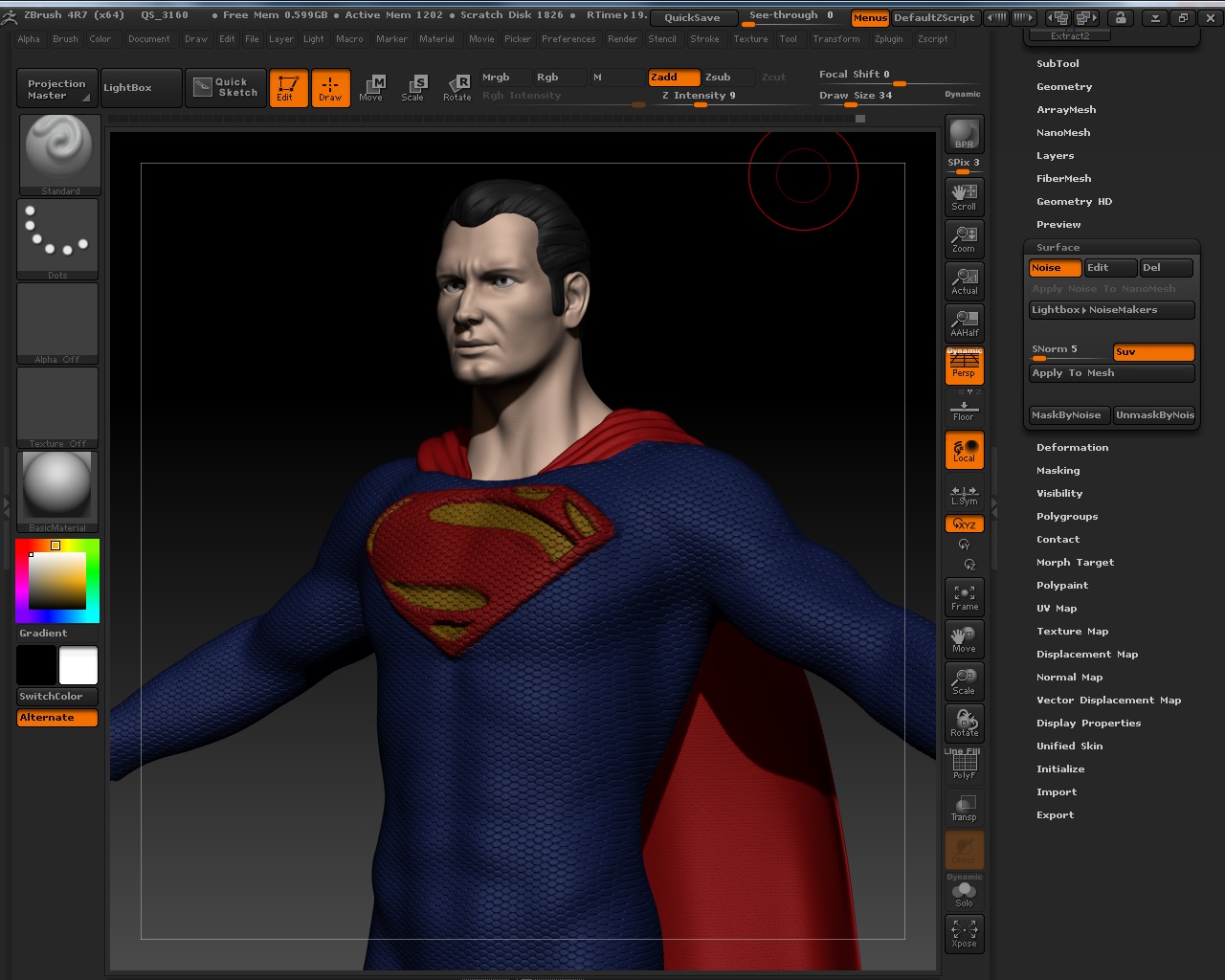
Task: Disable the Zadd mode toggle
Action: 674,78
